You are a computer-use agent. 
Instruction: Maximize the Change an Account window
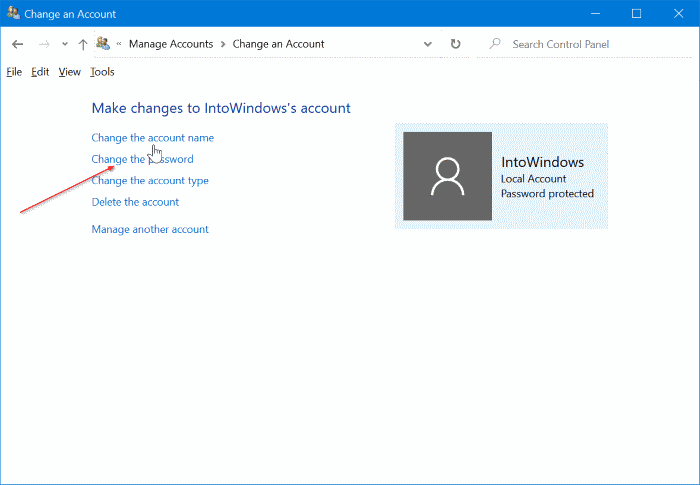637,13
